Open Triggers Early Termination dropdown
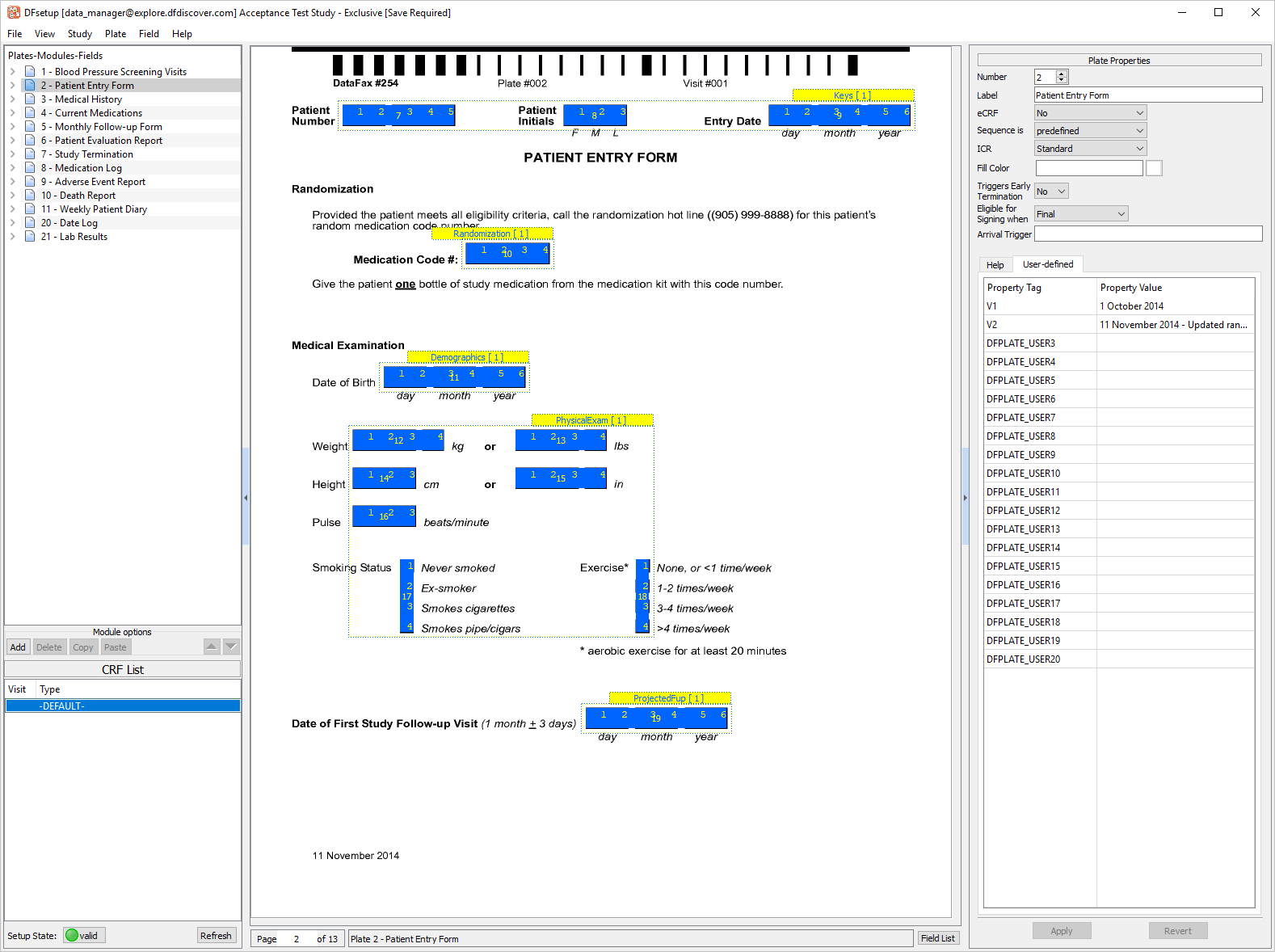 coord(1052,192)
